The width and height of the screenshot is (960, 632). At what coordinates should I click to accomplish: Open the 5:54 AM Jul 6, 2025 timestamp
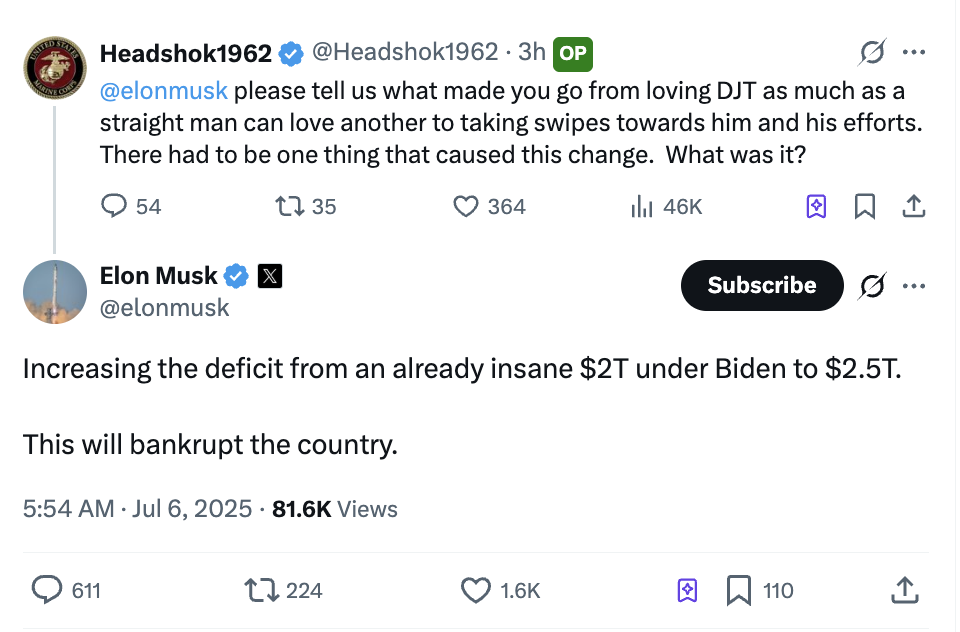point(137,509)
